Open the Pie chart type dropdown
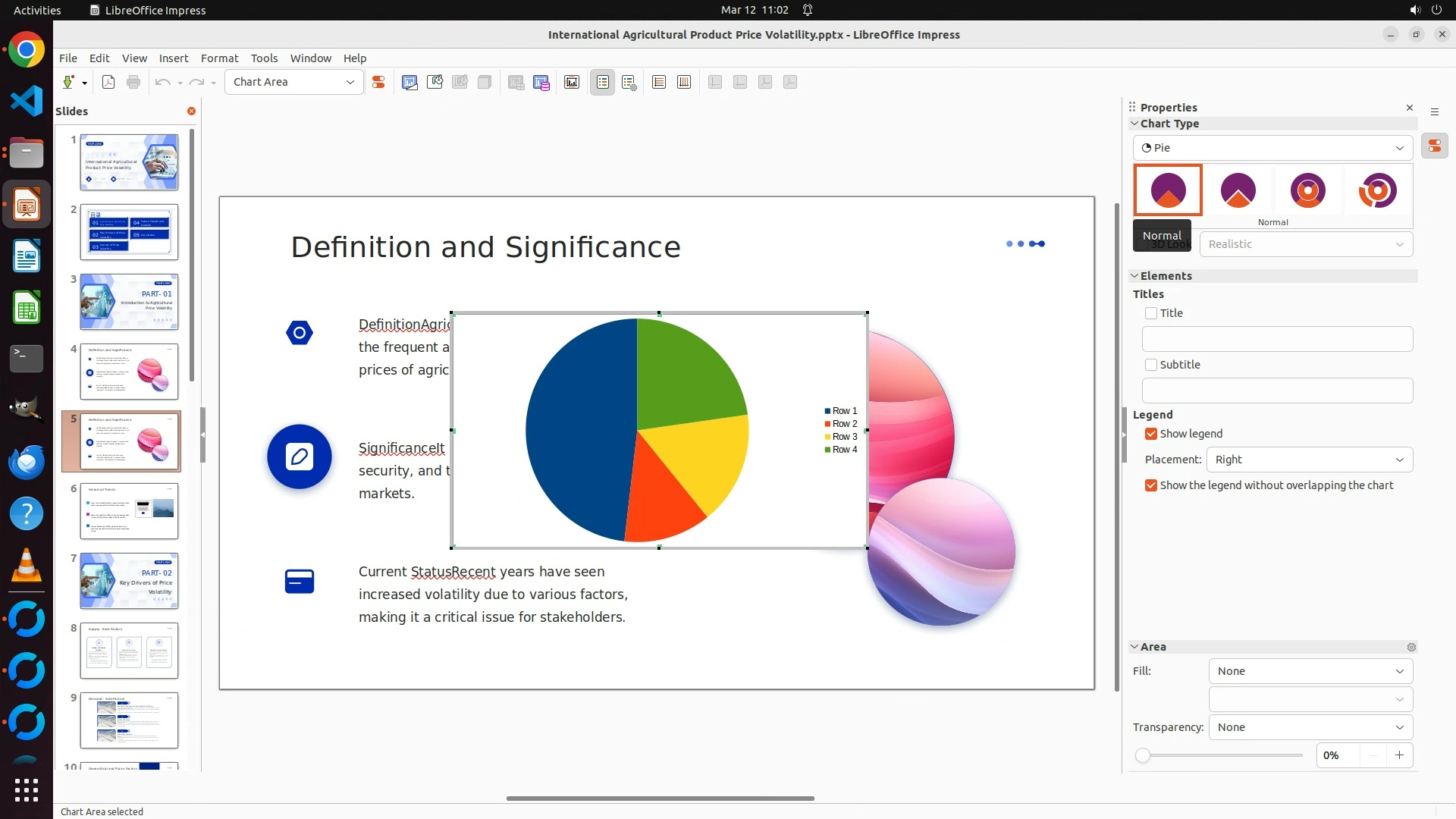This screenshot has height=819, width=1456. [x=1272, y=148]
